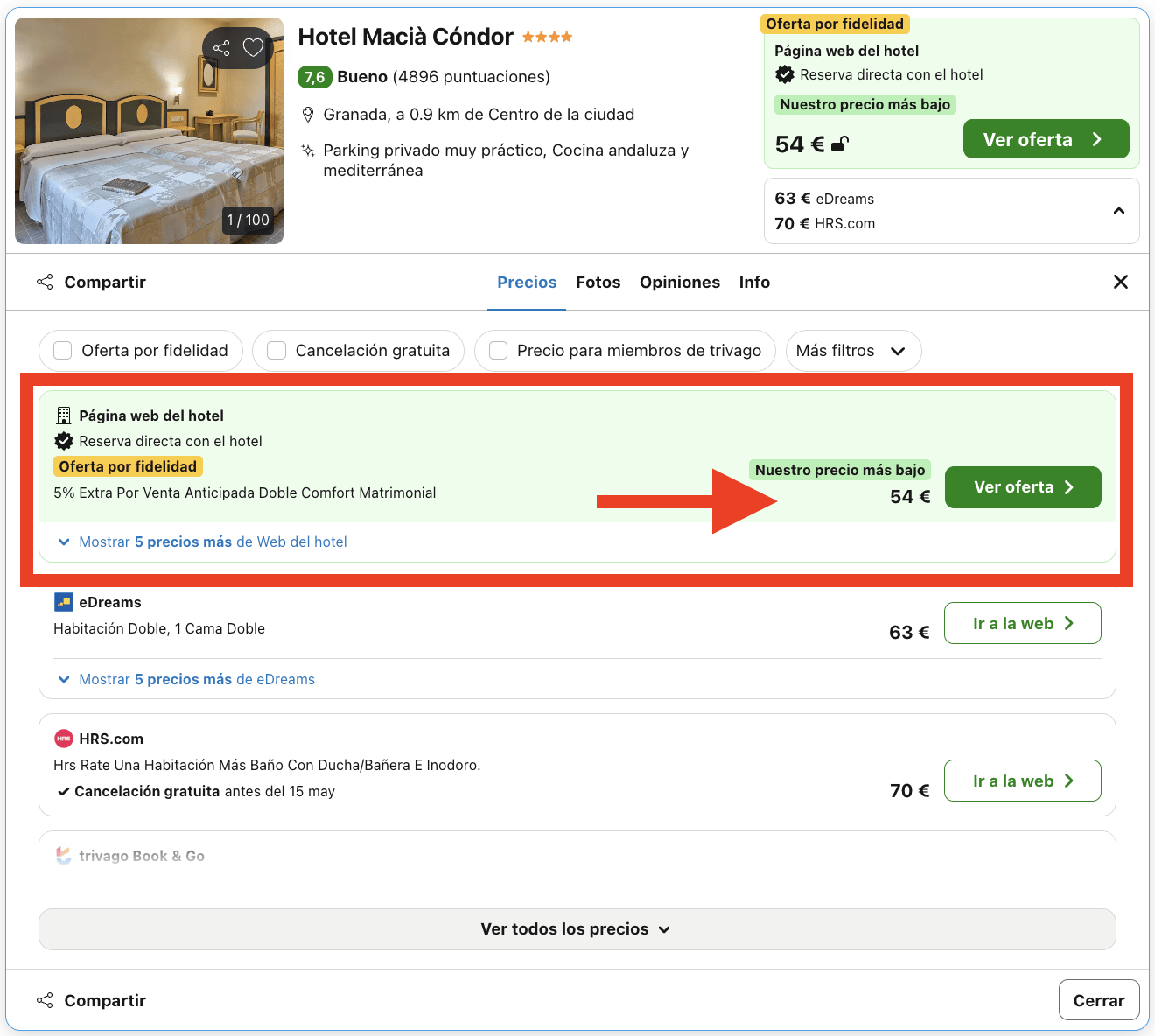Open the Opiniones tab
1155x1036 pixels.
tap(679, 283)
